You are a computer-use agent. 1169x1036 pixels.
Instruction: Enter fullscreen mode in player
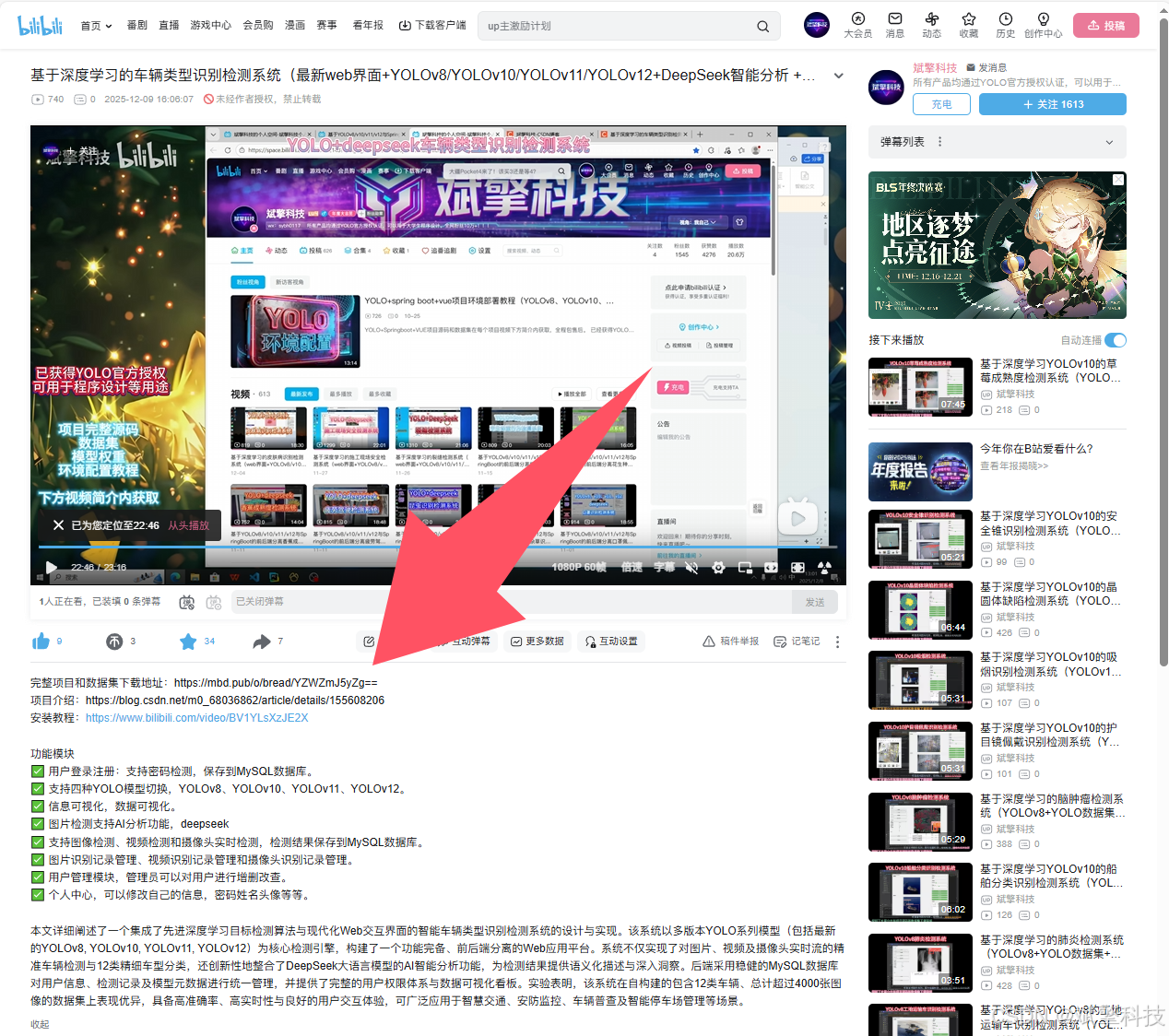824,568
